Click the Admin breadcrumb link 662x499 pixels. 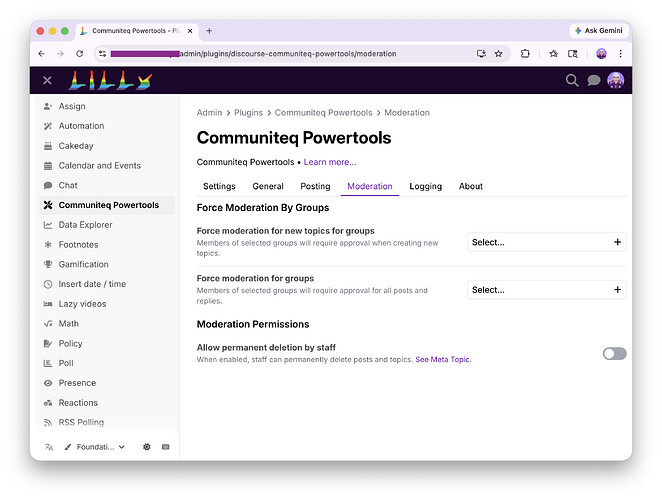(x=209, y=113)
